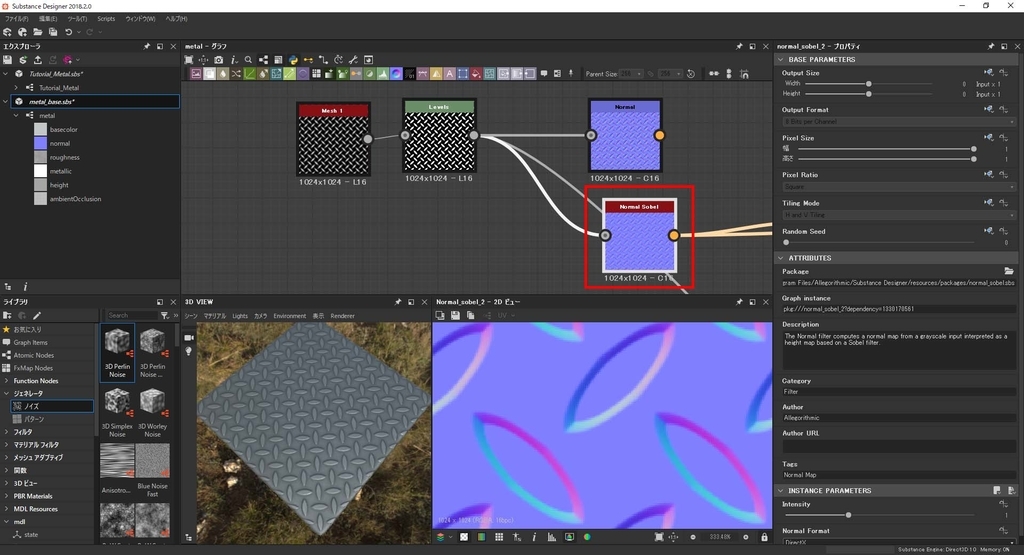Open Environment menu in 3D view
The width and height of the screenshot is (1024, 555).
[x=289, y=316]
